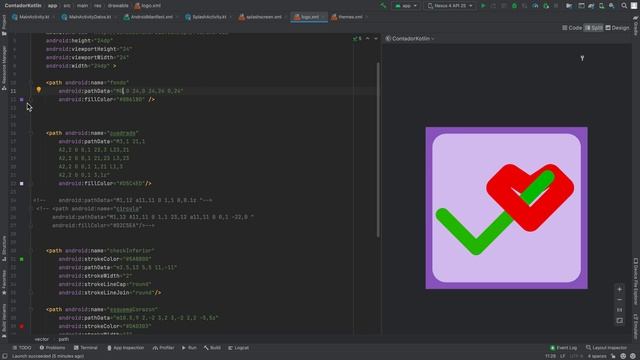Go to next highlighted problem arrow
The height and width of the screenshot is (360, 640).
pos(376,38)
